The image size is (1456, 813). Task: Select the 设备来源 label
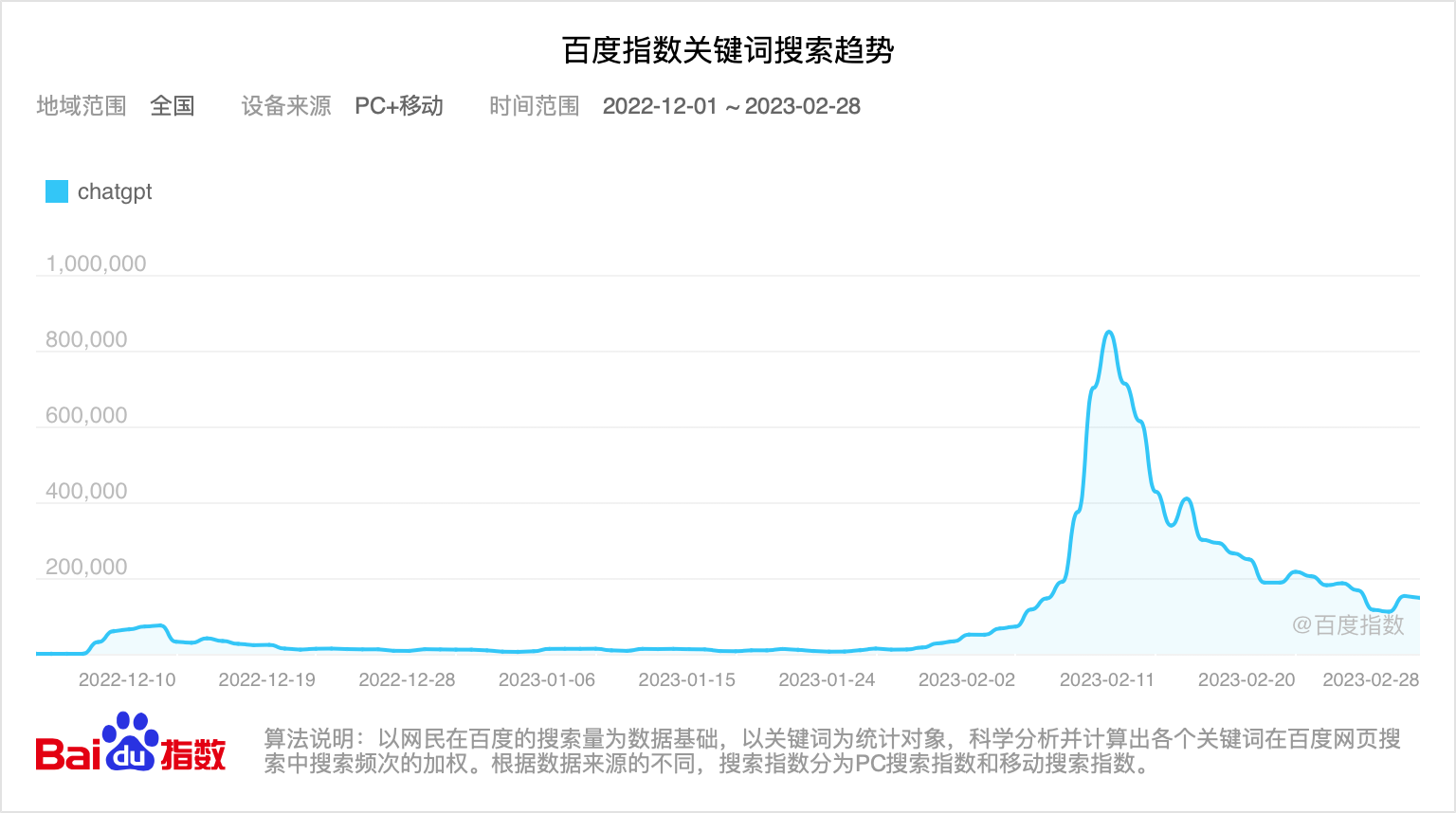pos(286,106)
